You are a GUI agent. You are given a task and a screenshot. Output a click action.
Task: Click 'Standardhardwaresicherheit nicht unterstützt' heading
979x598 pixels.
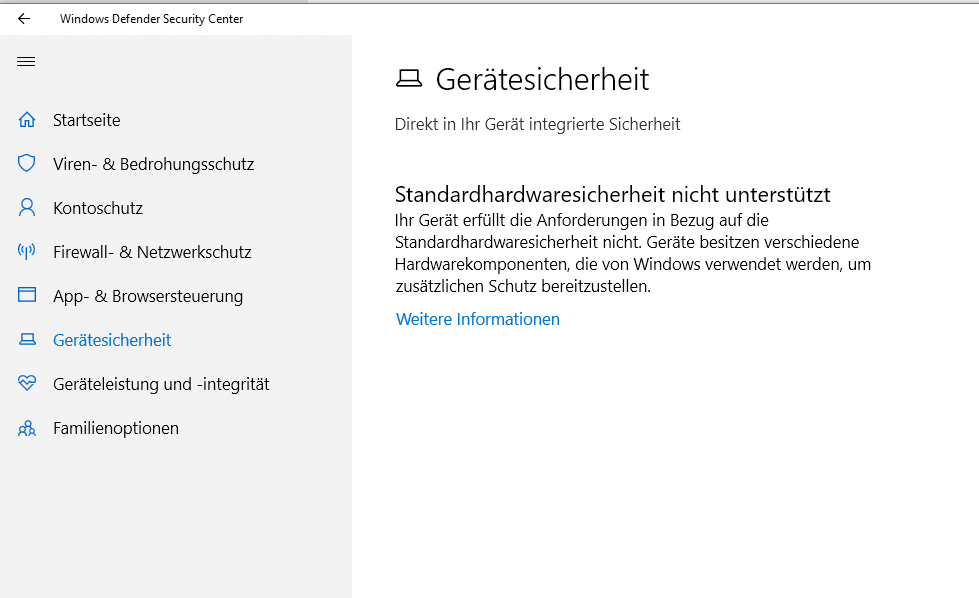point(612,195)
